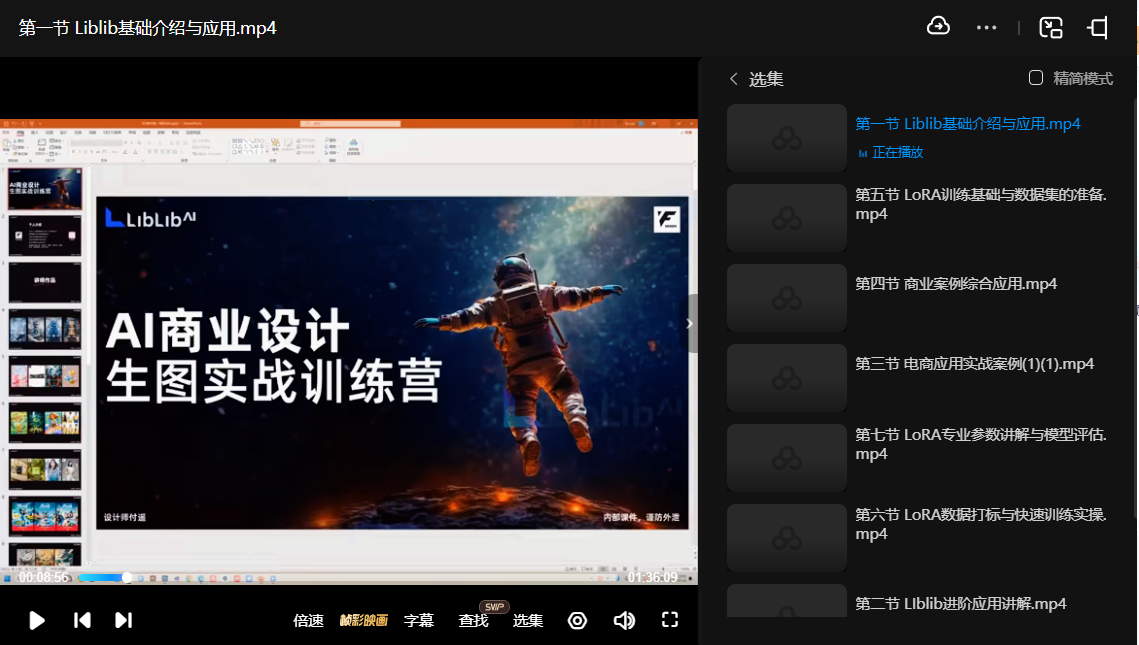Click the 查找 search button
This screenshot has height=645, width=1139.
coord(473,620)
